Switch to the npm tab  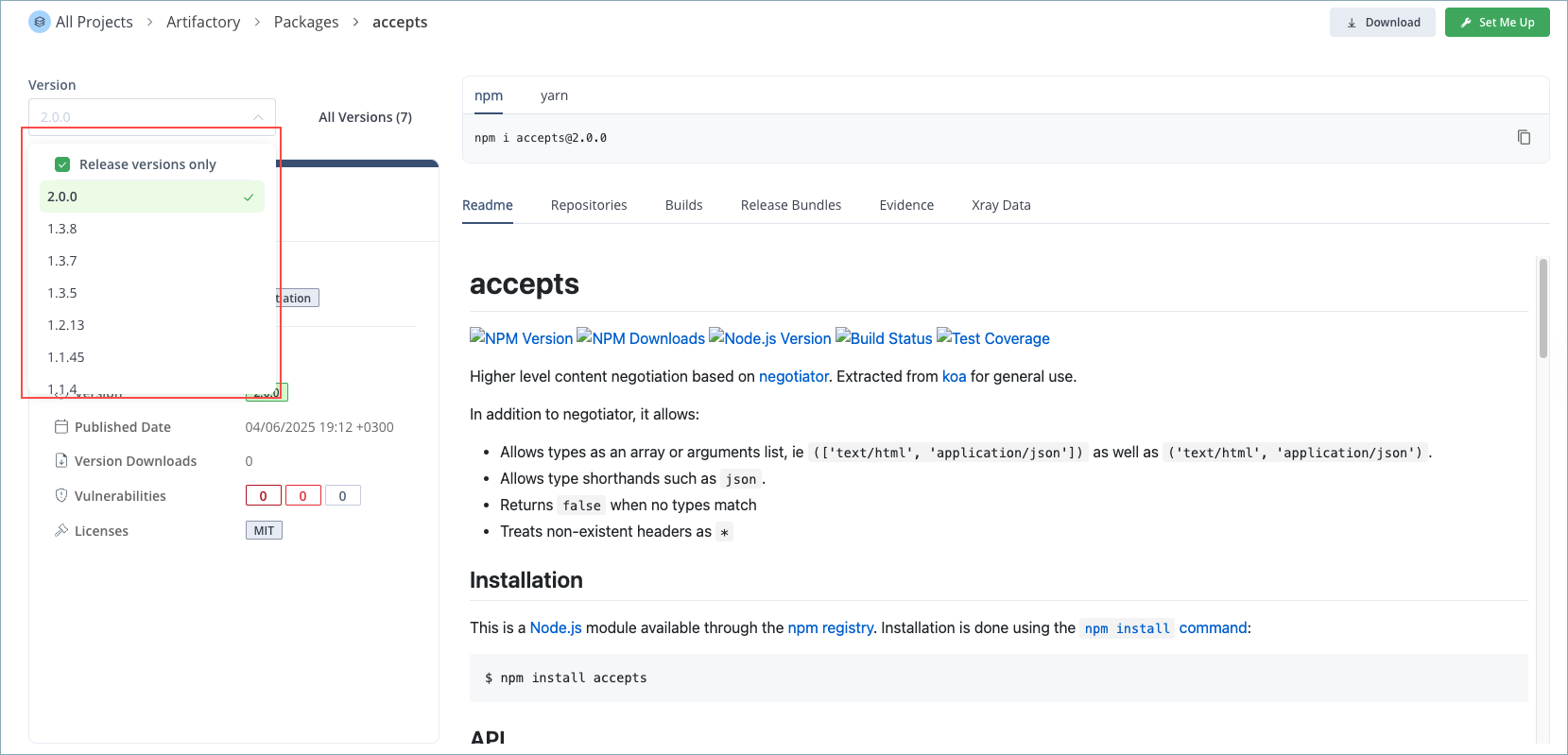(489, 95)
